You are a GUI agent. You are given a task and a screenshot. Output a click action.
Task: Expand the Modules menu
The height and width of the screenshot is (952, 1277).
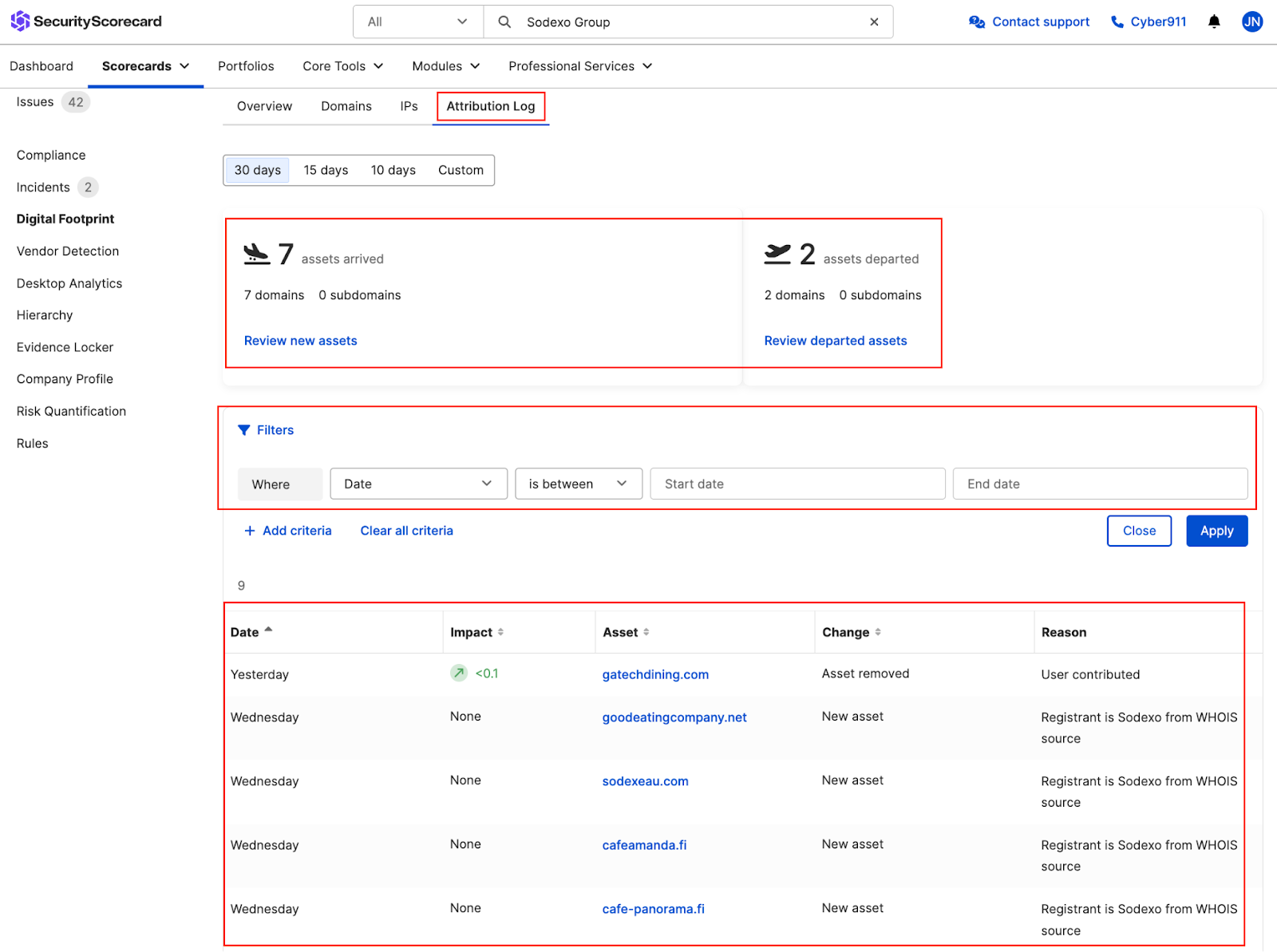click(446, 66)
